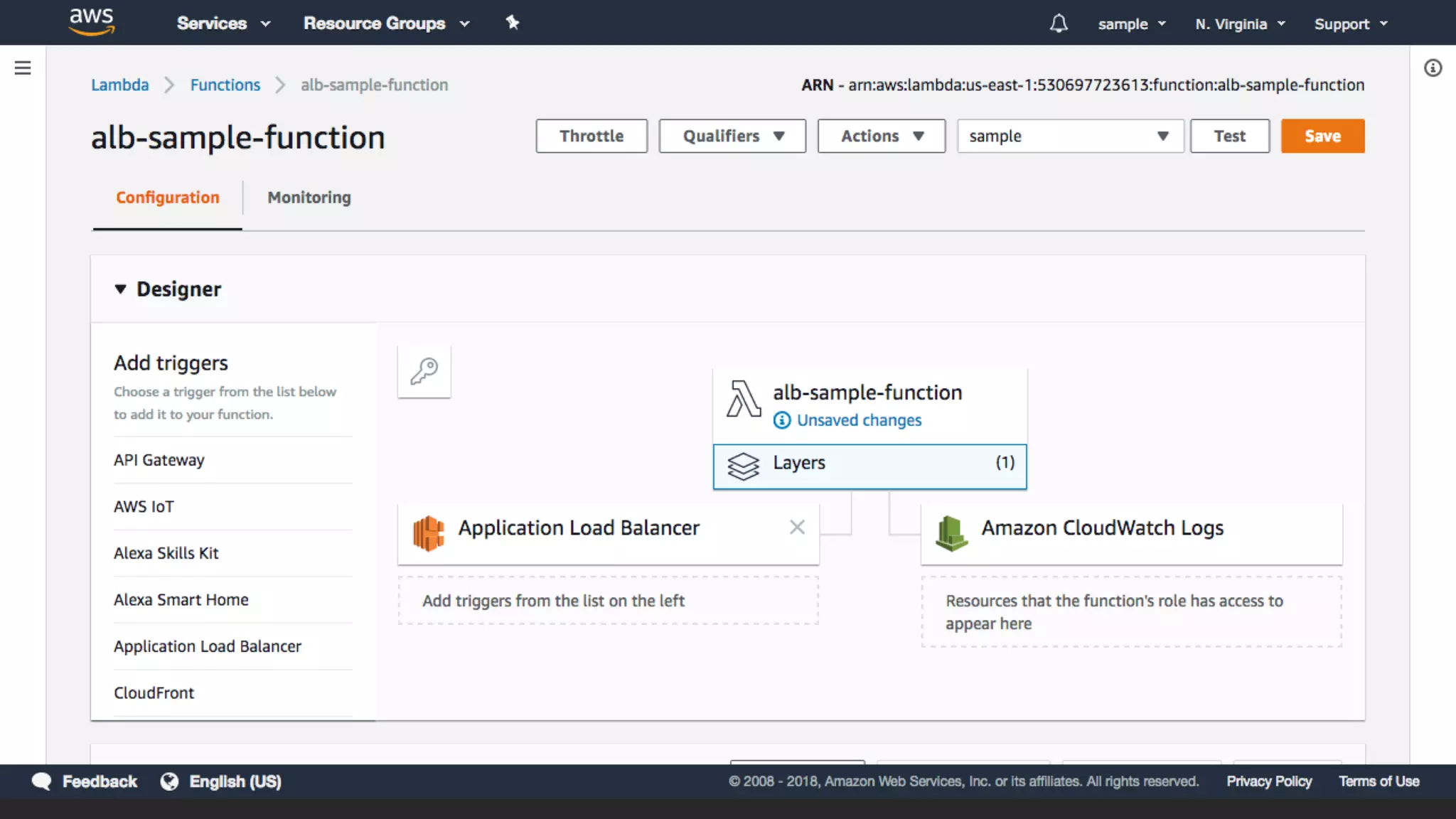This screenshot has width=1456, height=819.
Task: Open the sample test event dropdown
Action: point(1070,136)
